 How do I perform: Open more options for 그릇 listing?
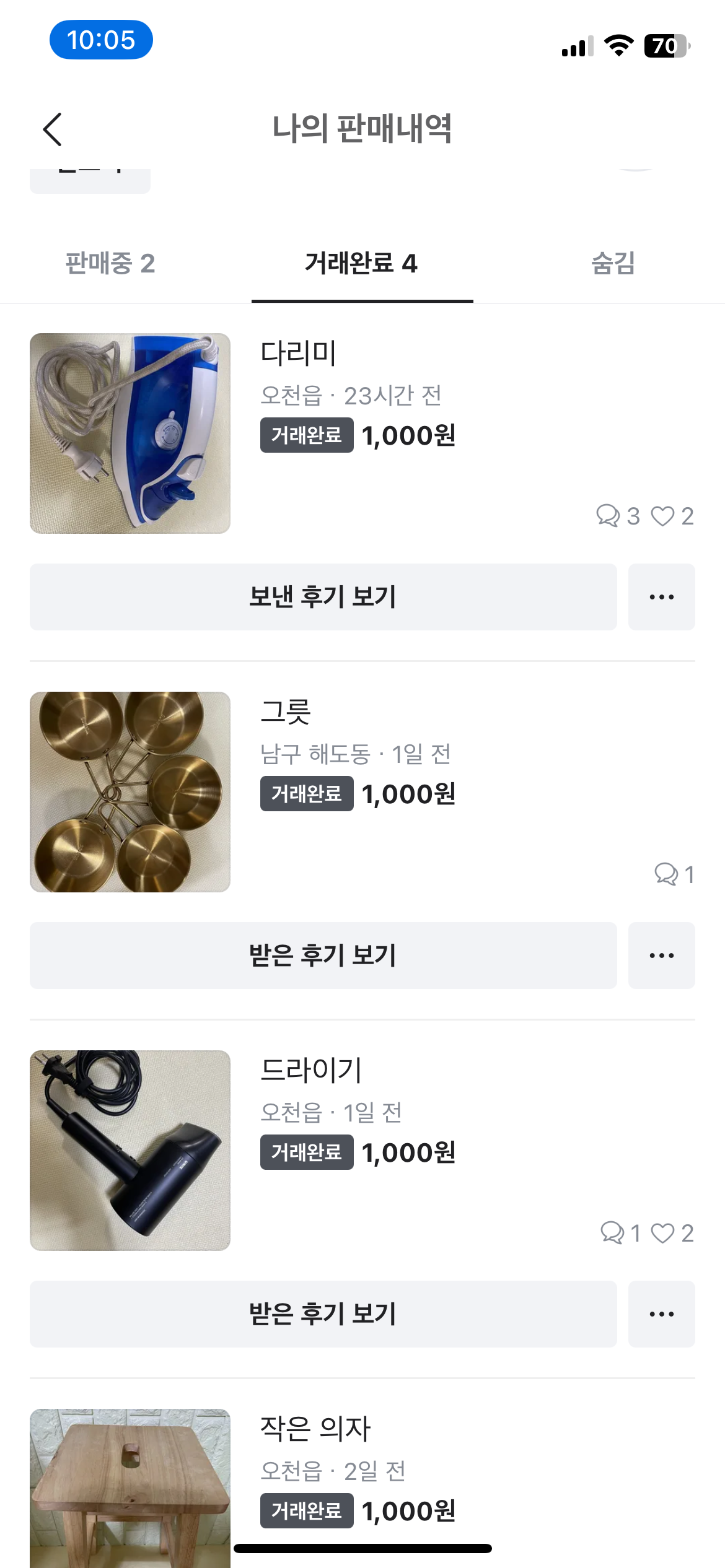[661, 956]
